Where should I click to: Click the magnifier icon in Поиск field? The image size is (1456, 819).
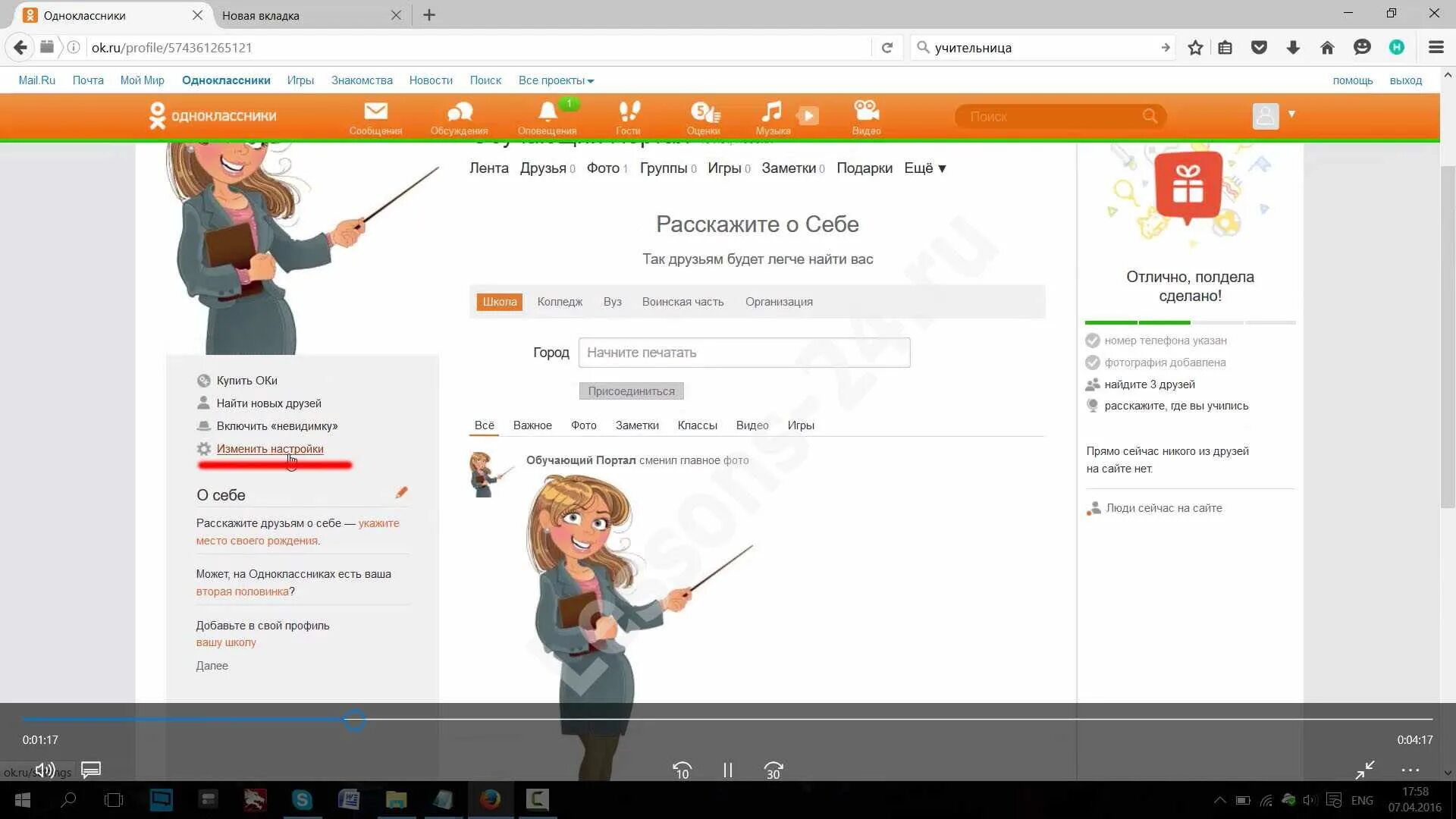click(x=1150, y=116)
